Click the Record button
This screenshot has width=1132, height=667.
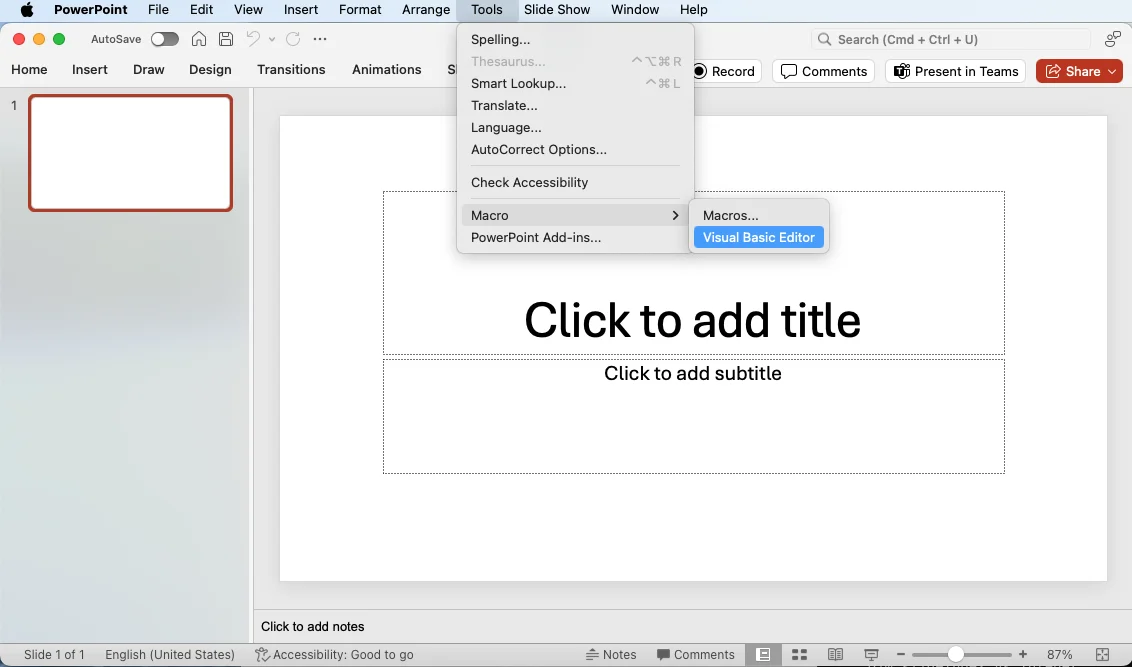click(724, 71)
